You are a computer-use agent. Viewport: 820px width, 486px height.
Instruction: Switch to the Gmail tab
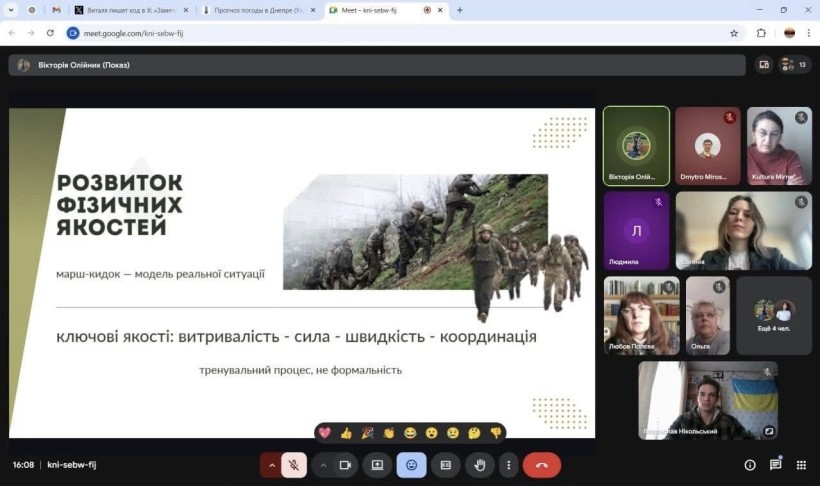tap(56, 10)
